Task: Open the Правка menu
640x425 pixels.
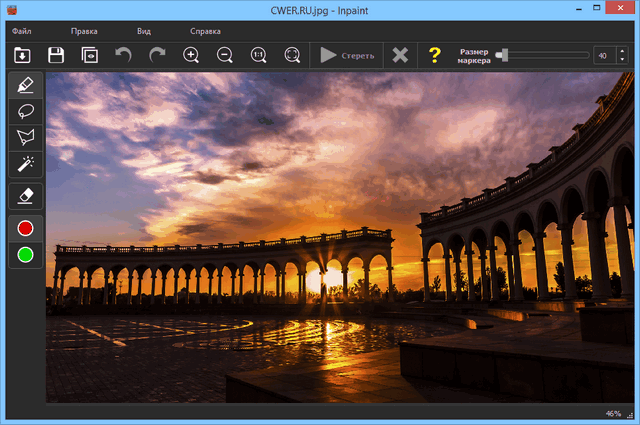Action: click(84, 31)
